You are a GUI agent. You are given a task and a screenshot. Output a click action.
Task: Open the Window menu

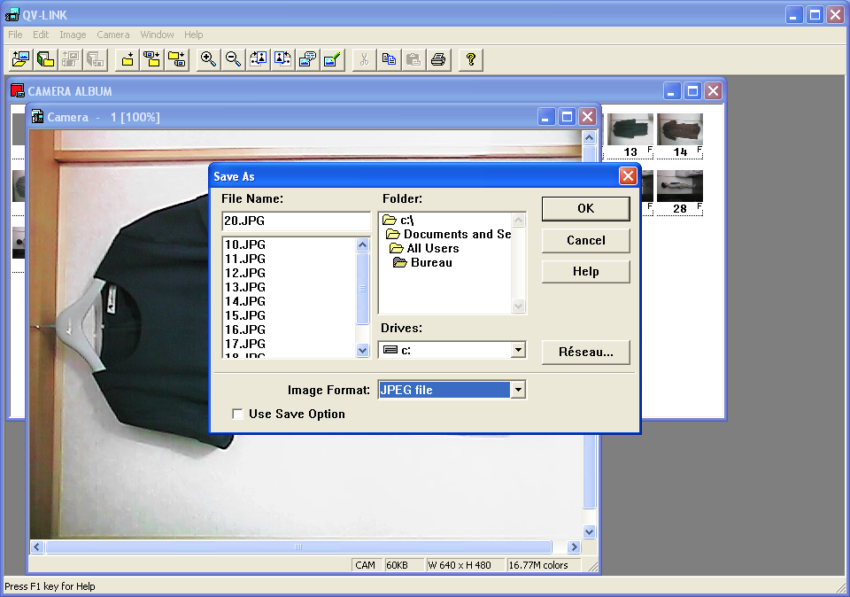click(x=157, y=35)
